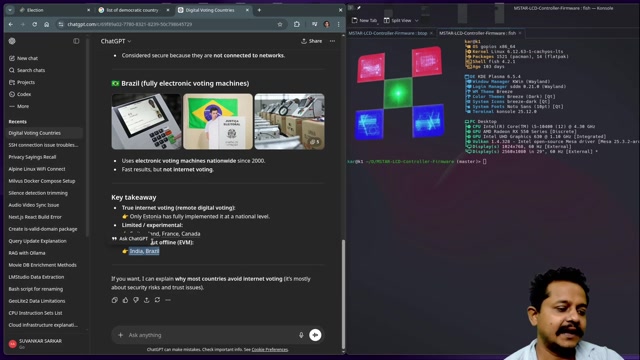Start a New chat
This screenshot has width=640, height=360.
click(24, 58)
